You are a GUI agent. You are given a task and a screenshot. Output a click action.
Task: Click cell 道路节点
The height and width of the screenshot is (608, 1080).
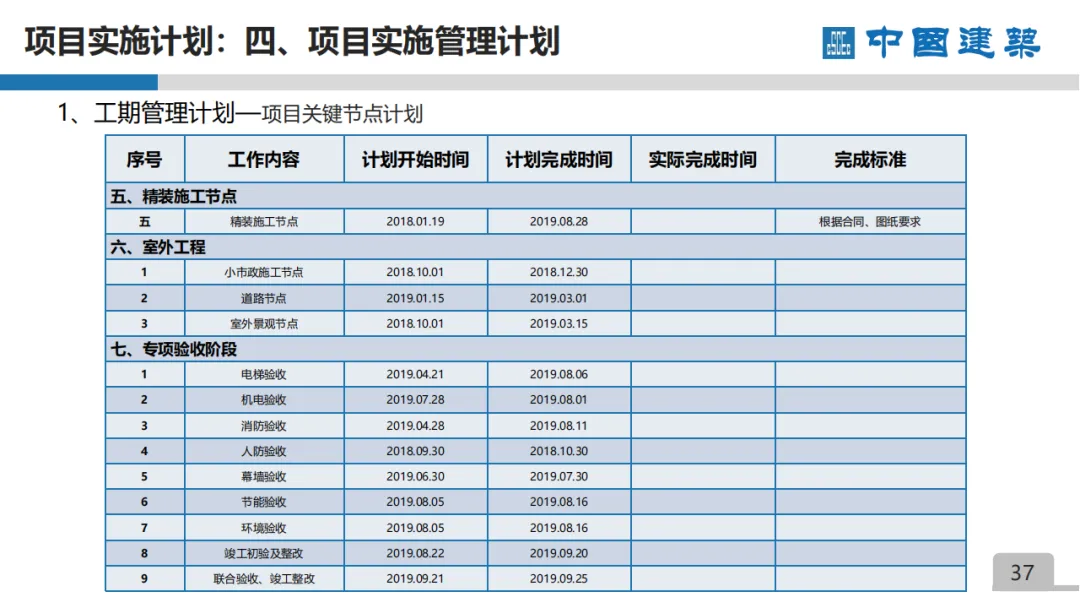point(264,298)
